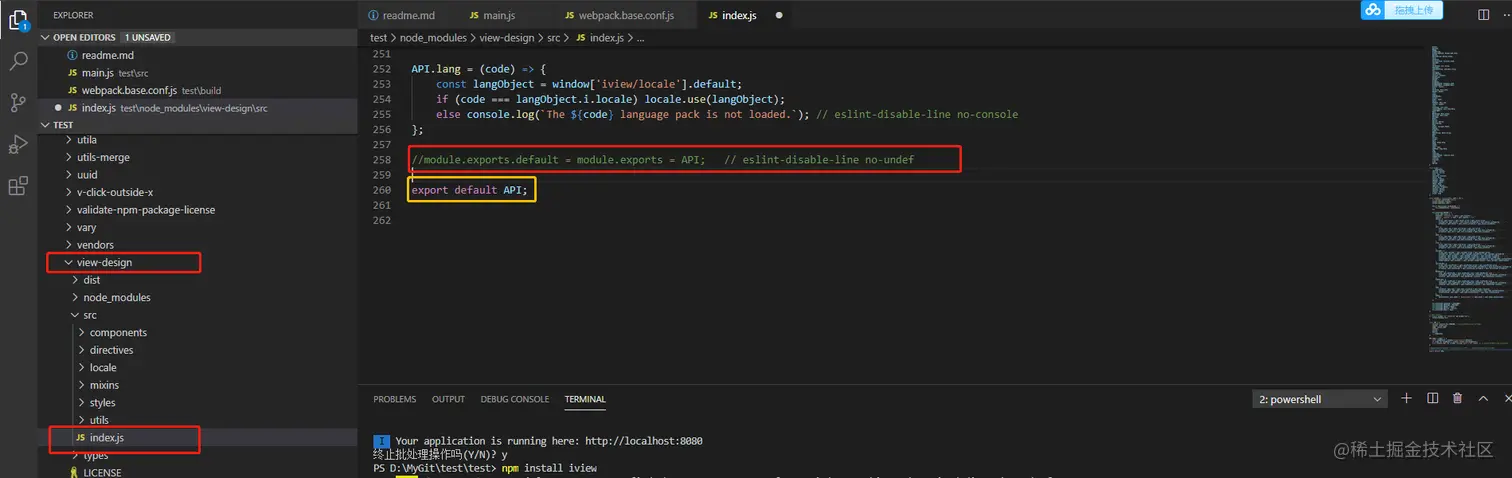Expand the uuid folder
Image resolution: width=1512 pixels, height=478 pixels.
[68, 175]
